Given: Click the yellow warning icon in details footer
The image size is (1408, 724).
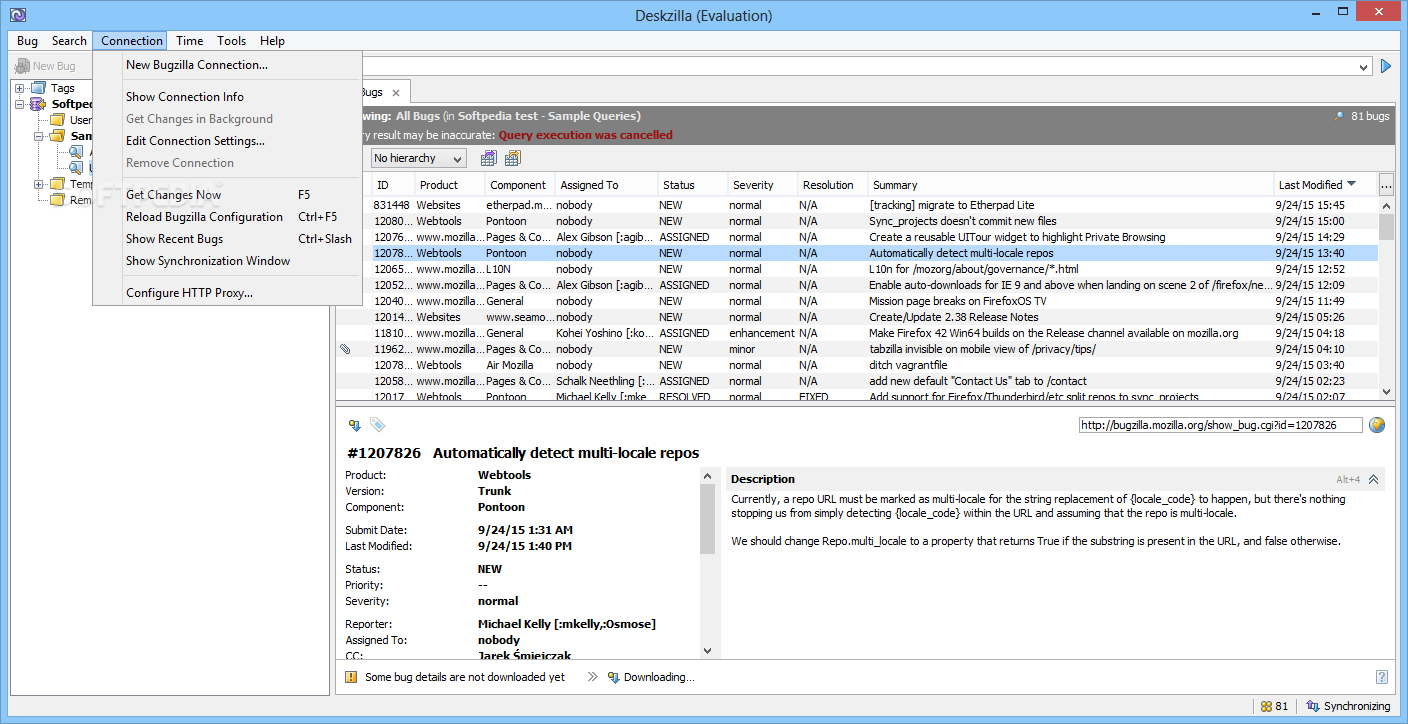Looking at the screenshot, I should click(351, 677).
